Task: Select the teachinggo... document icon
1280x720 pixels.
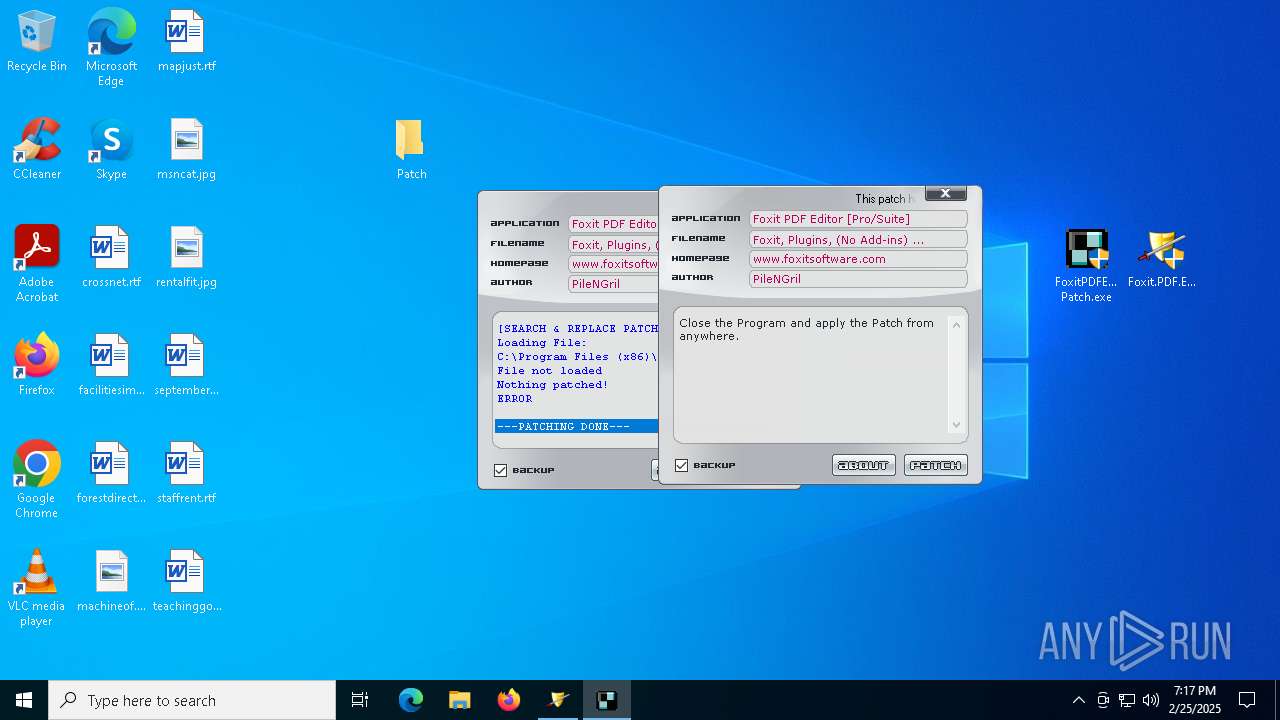Action: coord(186,581)
